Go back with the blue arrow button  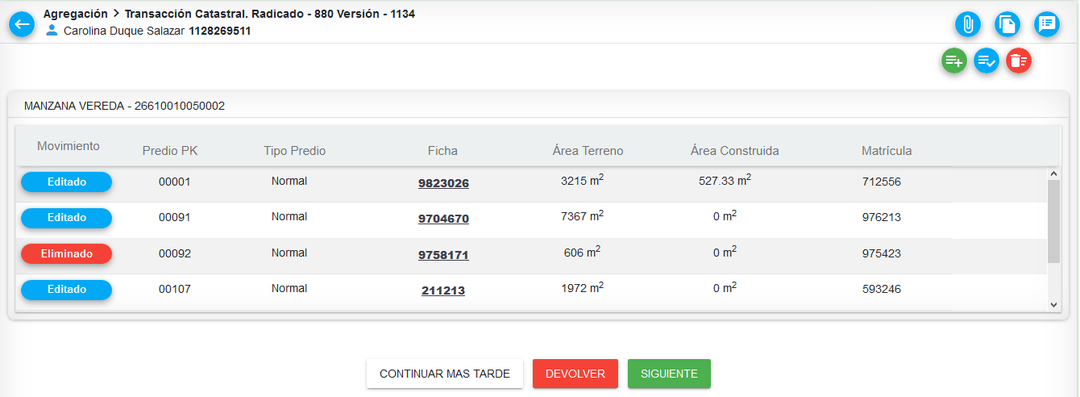pyautogui.click(x=21, y=24)
